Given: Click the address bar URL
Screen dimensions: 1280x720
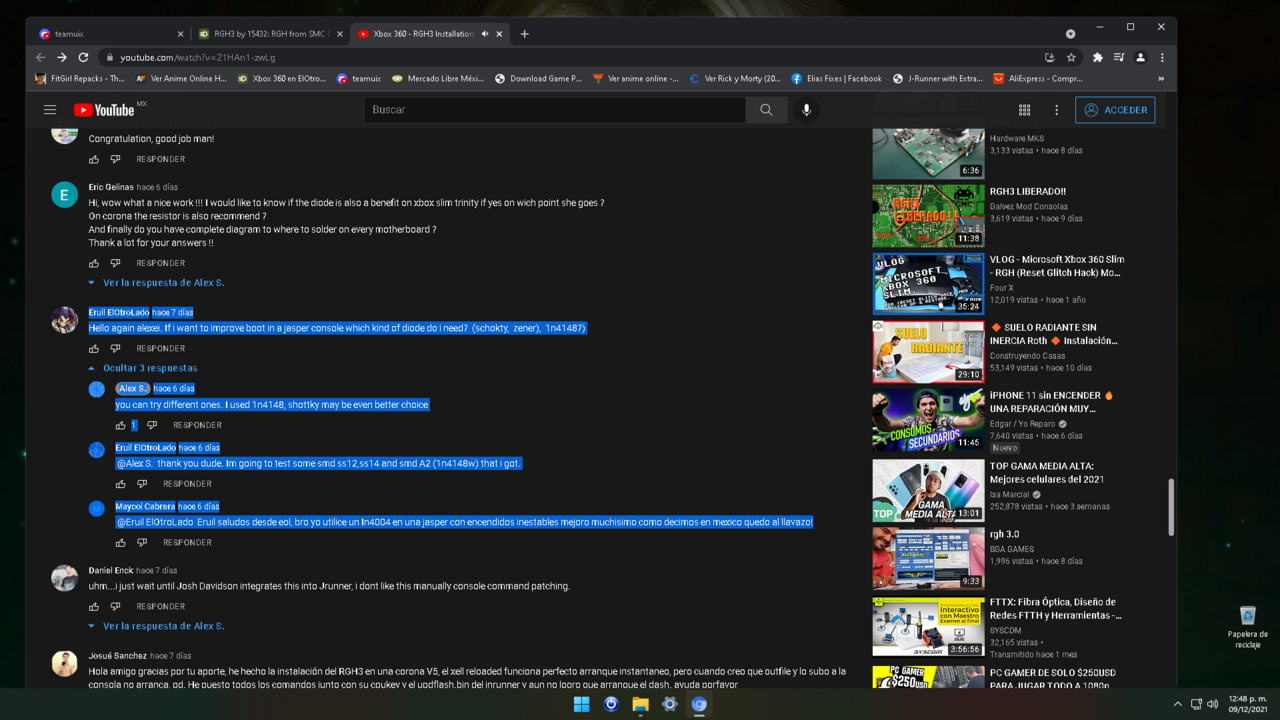Looking at the screenshot, I should tap(198, 58).
